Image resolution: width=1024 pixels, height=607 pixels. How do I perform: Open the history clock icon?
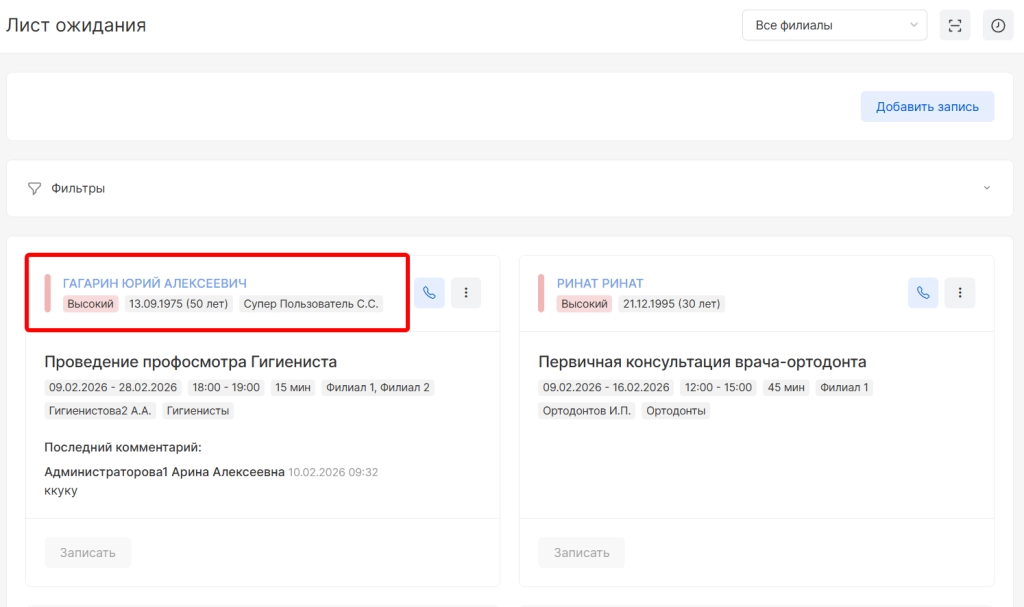[x=998, y=26]
